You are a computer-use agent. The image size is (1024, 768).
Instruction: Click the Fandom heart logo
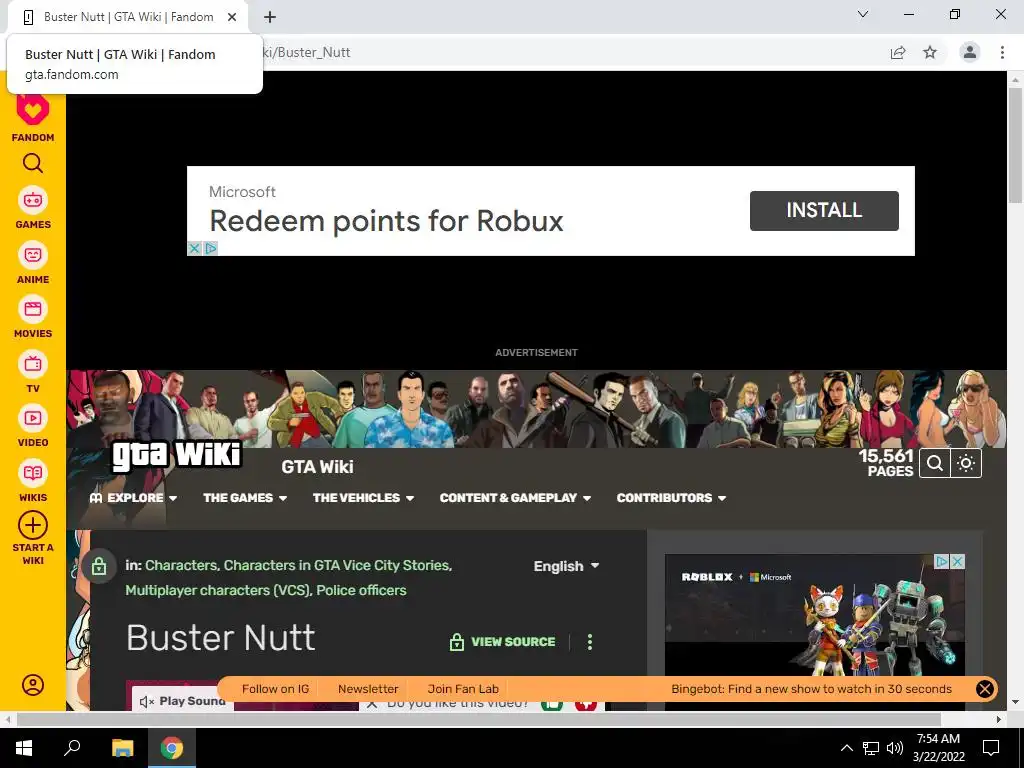(33, 110)
